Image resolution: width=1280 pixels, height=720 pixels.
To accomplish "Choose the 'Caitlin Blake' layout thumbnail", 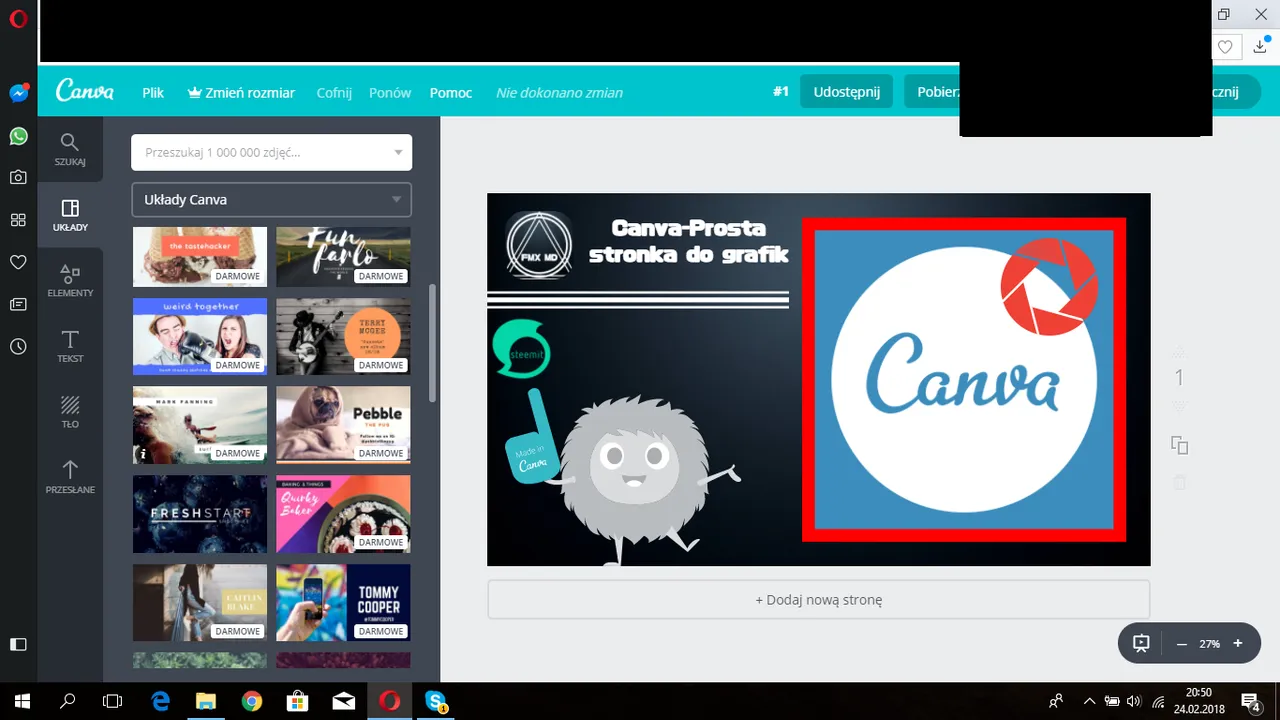I will click(x=200, y=602).
